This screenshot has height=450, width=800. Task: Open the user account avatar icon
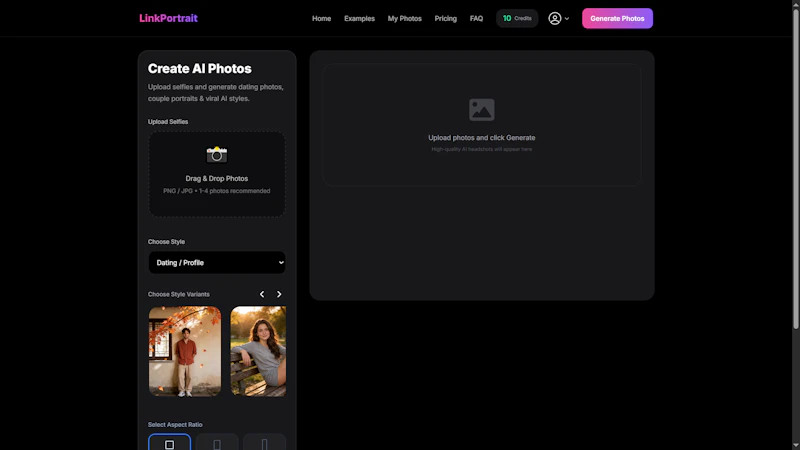(555, 18)
